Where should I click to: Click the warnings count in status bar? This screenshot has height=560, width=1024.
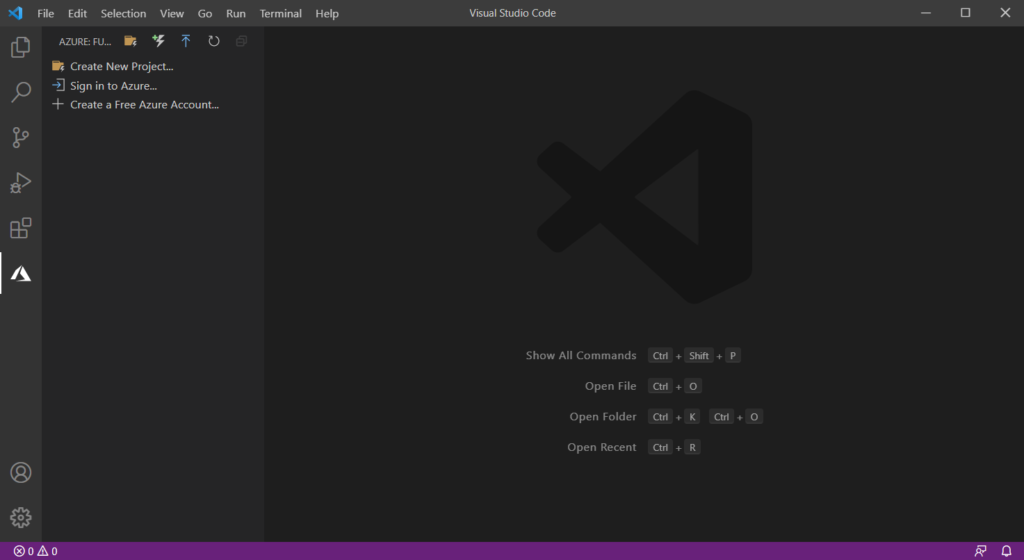pyautogui.click(x=47, y=551)
